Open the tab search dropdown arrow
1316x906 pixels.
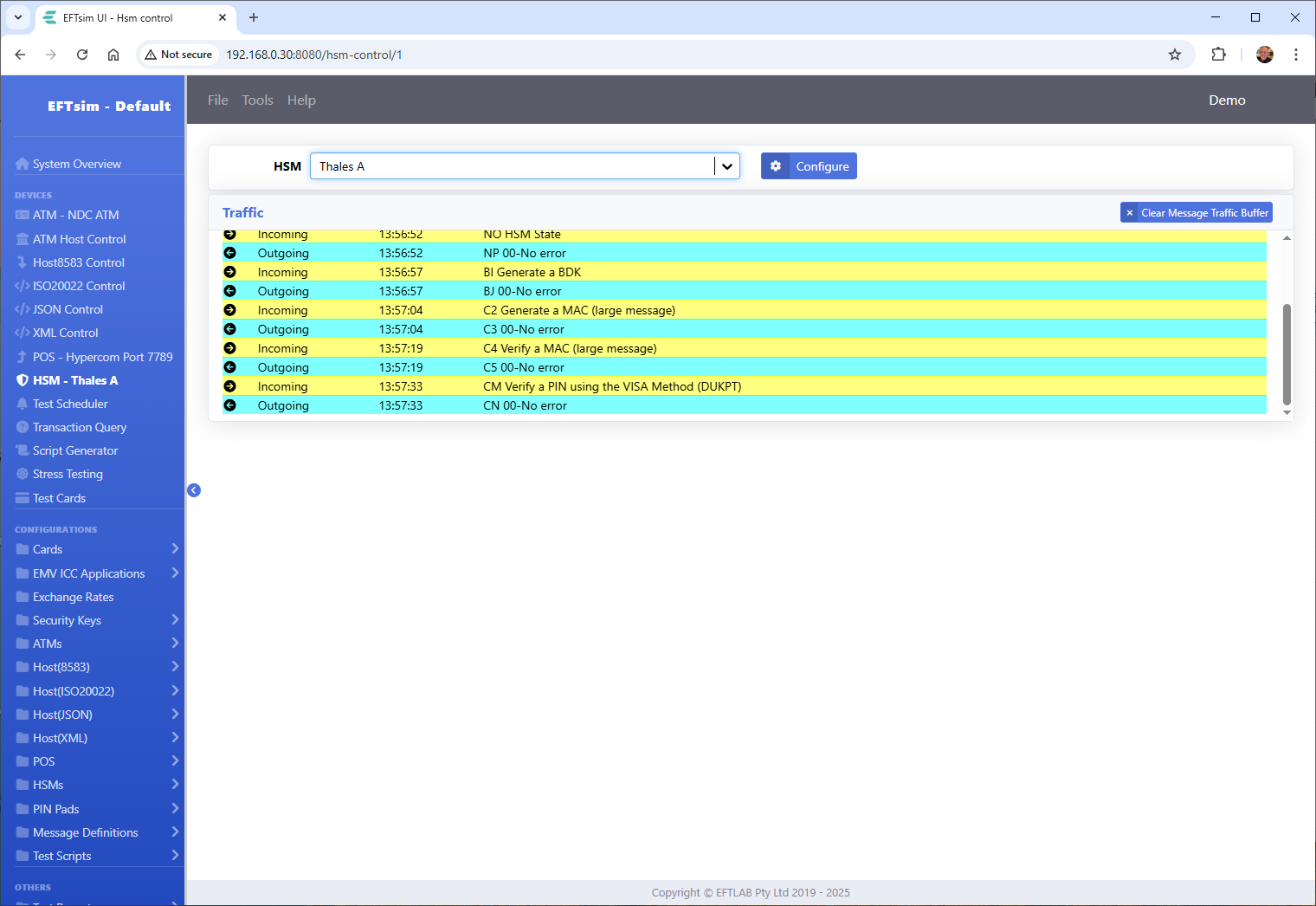pyautogui.click(x=17, y=17)
